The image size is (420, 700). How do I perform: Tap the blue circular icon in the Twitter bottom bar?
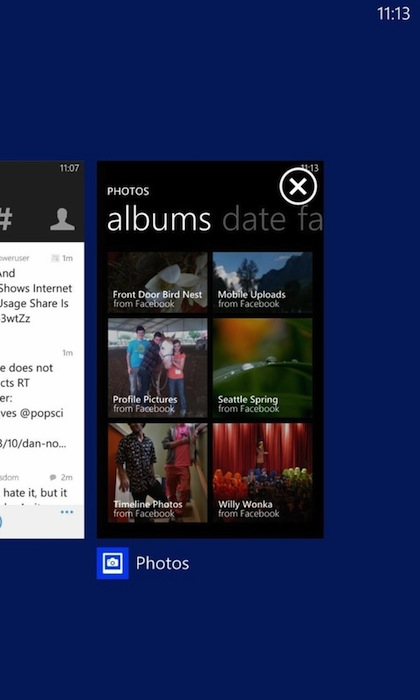tap(1, 521)
